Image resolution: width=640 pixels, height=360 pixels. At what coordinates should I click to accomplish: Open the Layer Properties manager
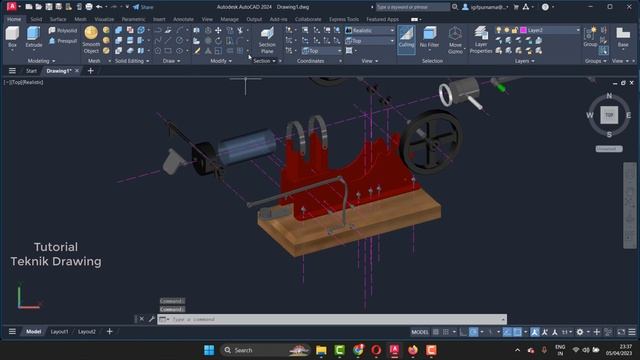click(481, 40)
